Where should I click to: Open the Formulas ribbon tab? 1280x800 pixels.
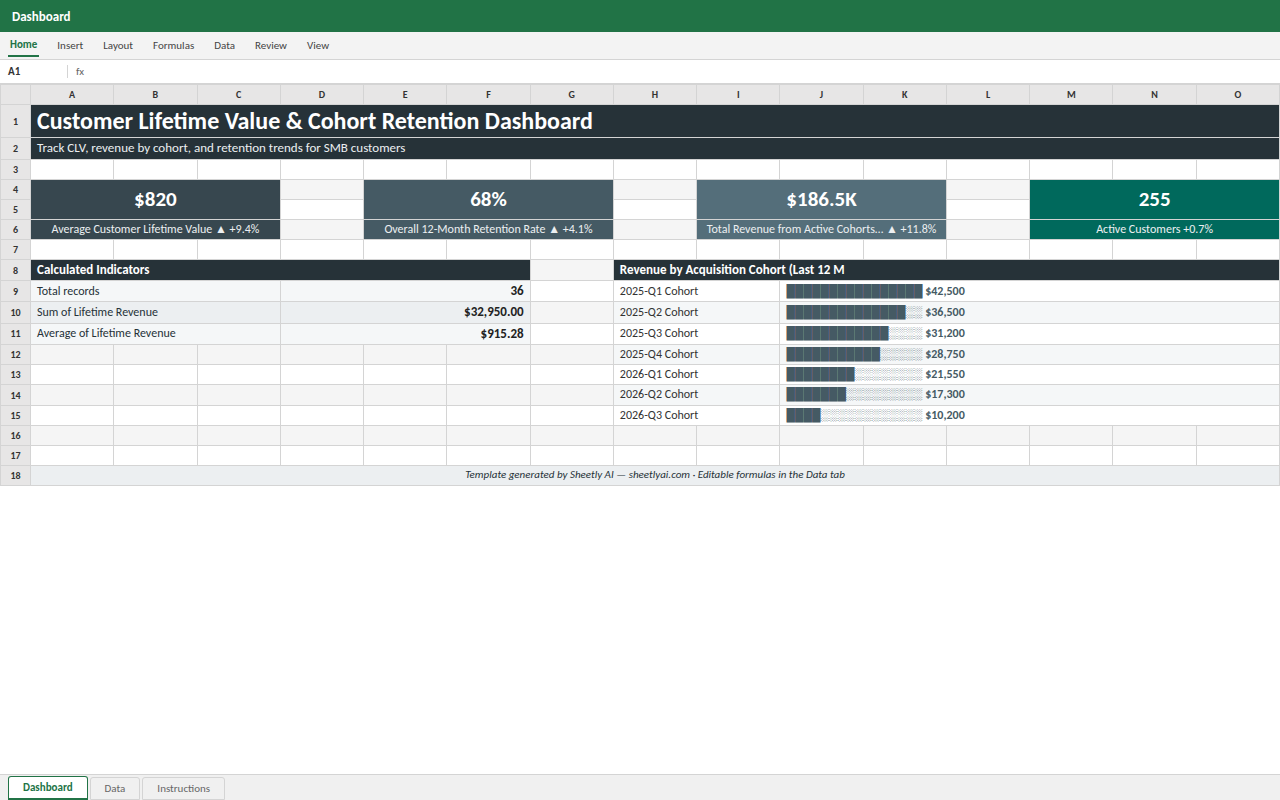tap(173, 45)
